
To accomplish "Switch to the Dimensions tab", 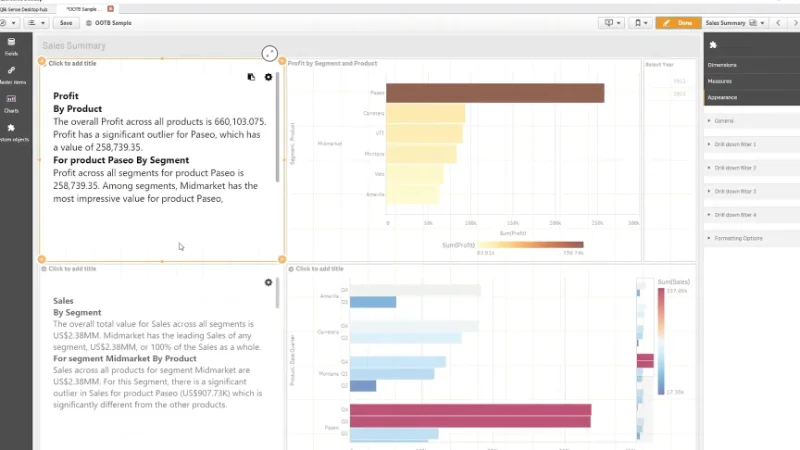I will tap(752, 65).
